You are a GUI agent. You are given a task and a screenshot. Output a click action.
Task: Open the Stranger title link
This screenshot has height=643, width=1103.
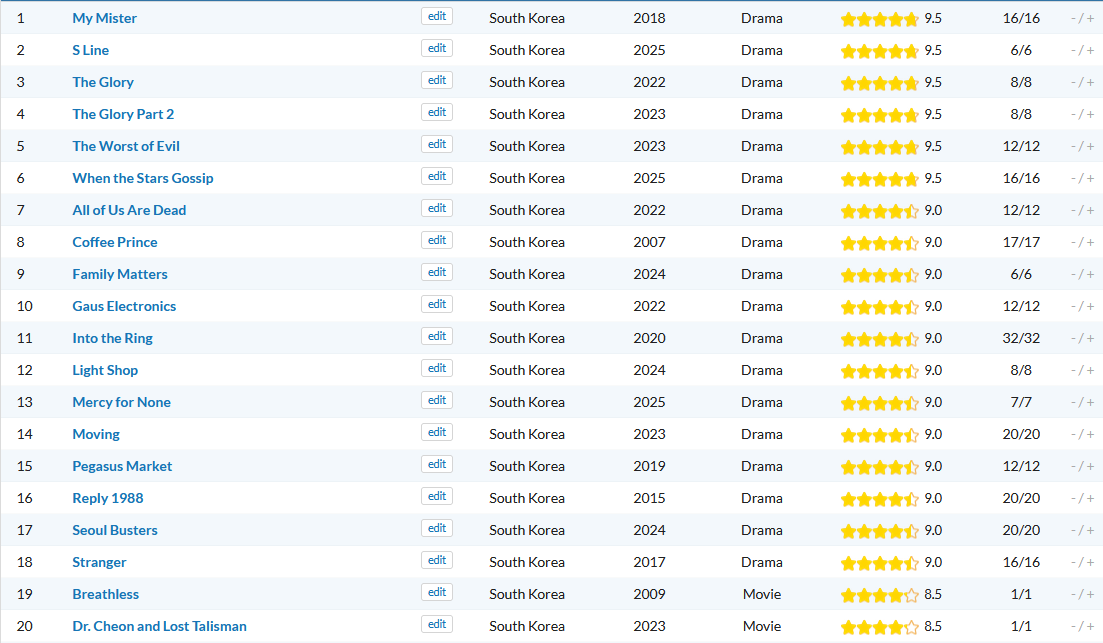coord(99,562)
